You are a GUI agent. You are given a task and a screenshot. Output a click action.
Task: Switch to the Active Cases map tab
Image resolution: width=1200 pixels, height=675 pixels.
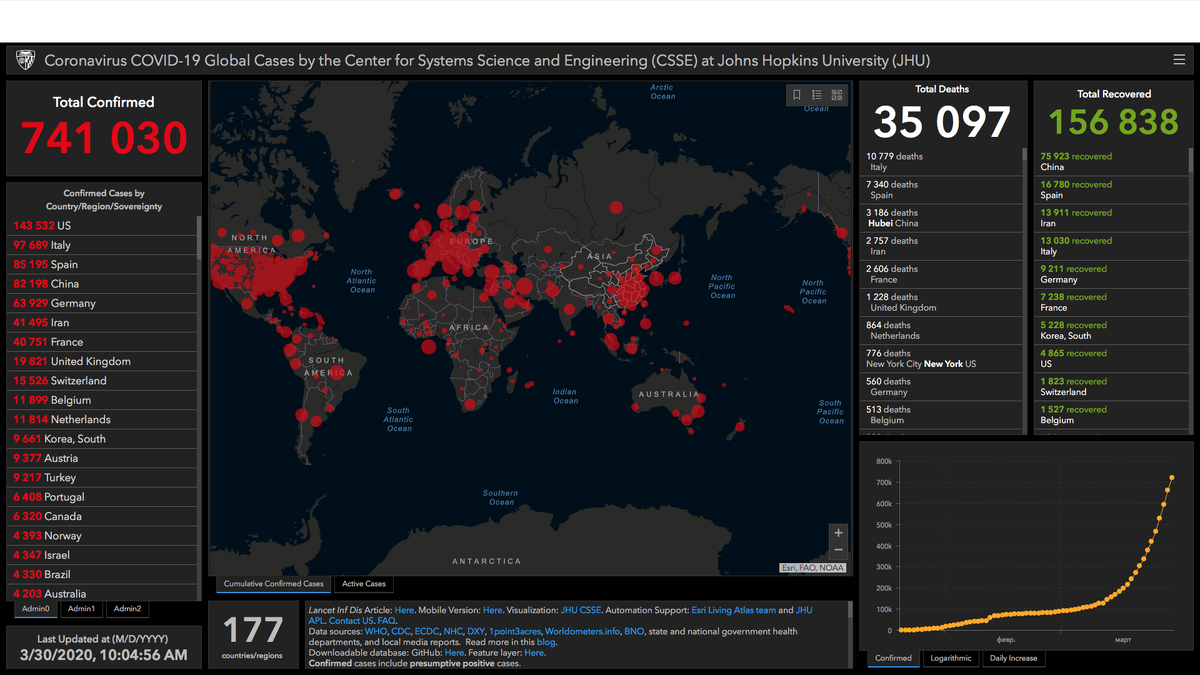pyautogui.click(x=364, y=584)
